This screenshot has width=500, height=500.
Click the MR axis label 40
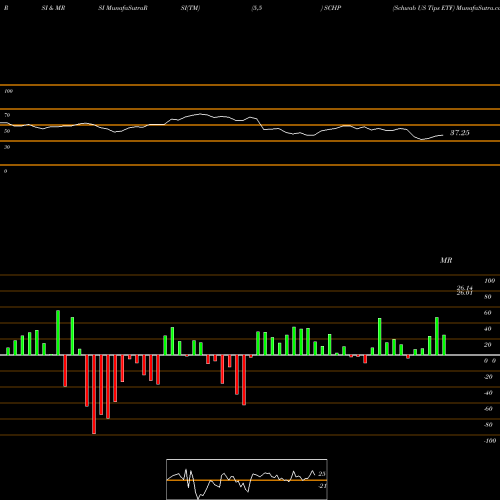(x=488, y=329)
